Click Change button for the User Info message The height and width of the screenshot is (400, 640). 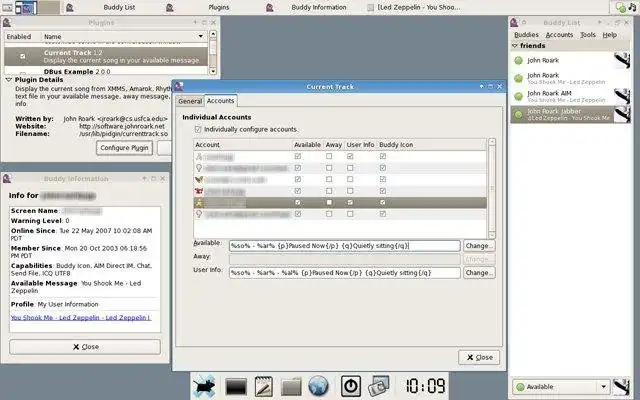[x=479, y=273]
